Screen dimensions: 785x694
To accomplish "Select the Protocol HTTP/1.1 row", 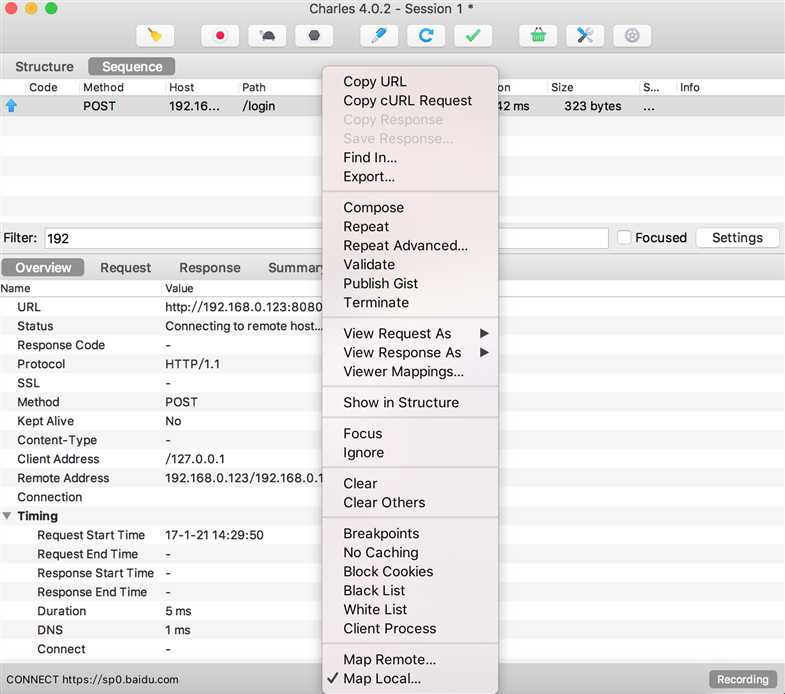I will pyautogui.click(x=161, y=364).
